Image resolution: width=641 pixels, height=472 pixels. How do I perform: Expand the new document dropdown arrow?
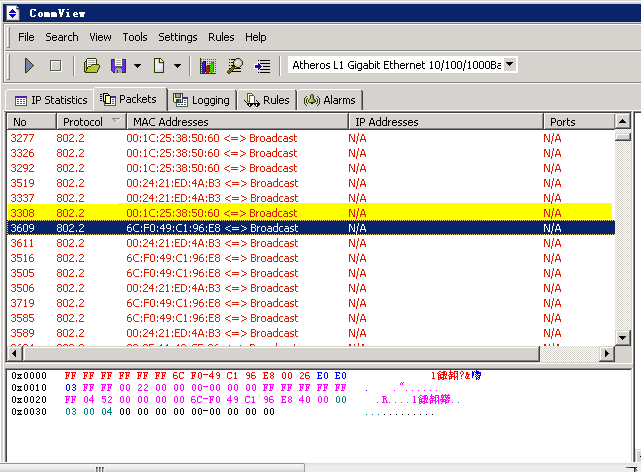click(x=177, y=66)
